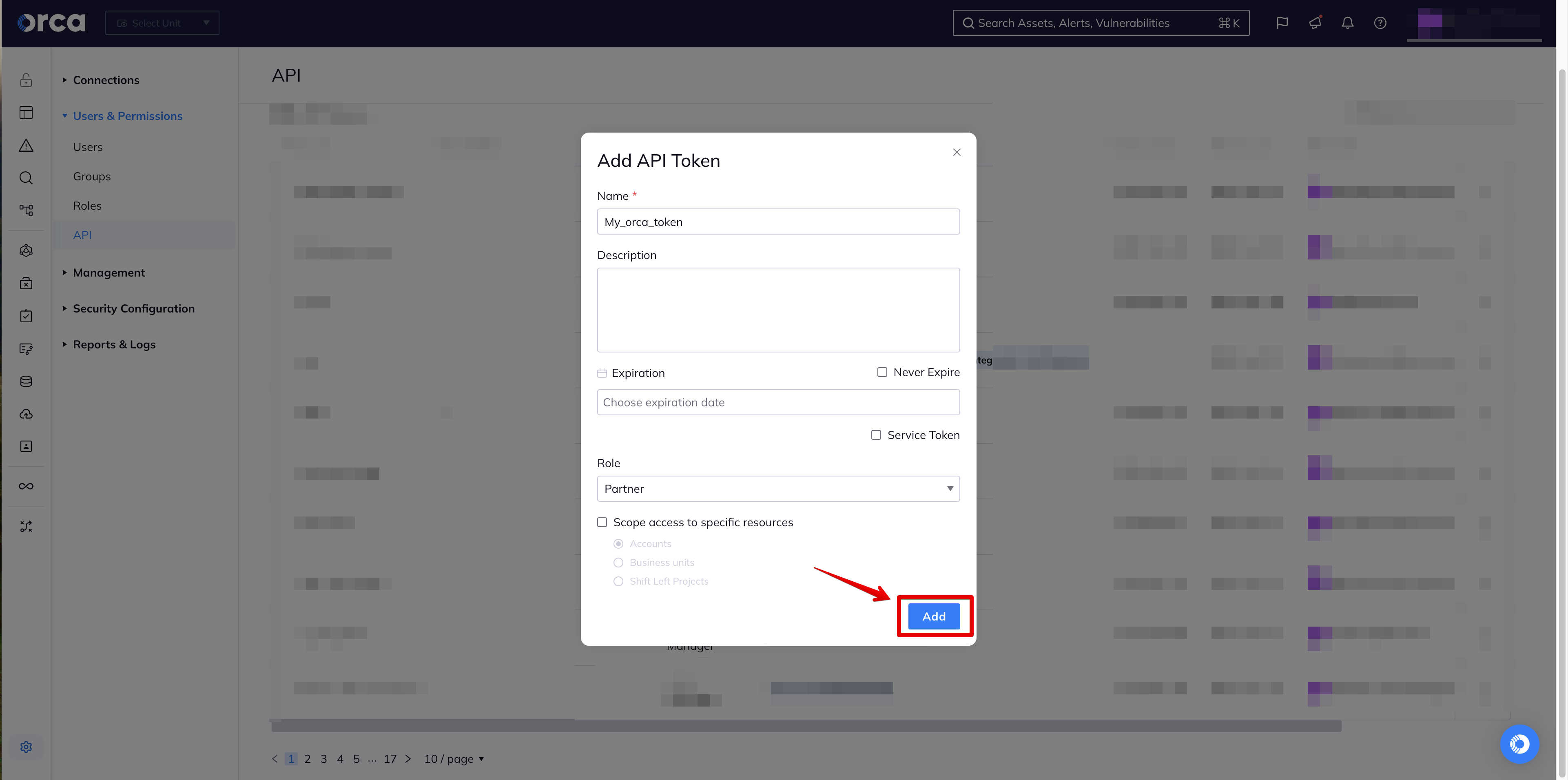This screenshot has width=1568, height=780.
Task: Collapse the Users & Permissions section
Action: click(127, 116)
